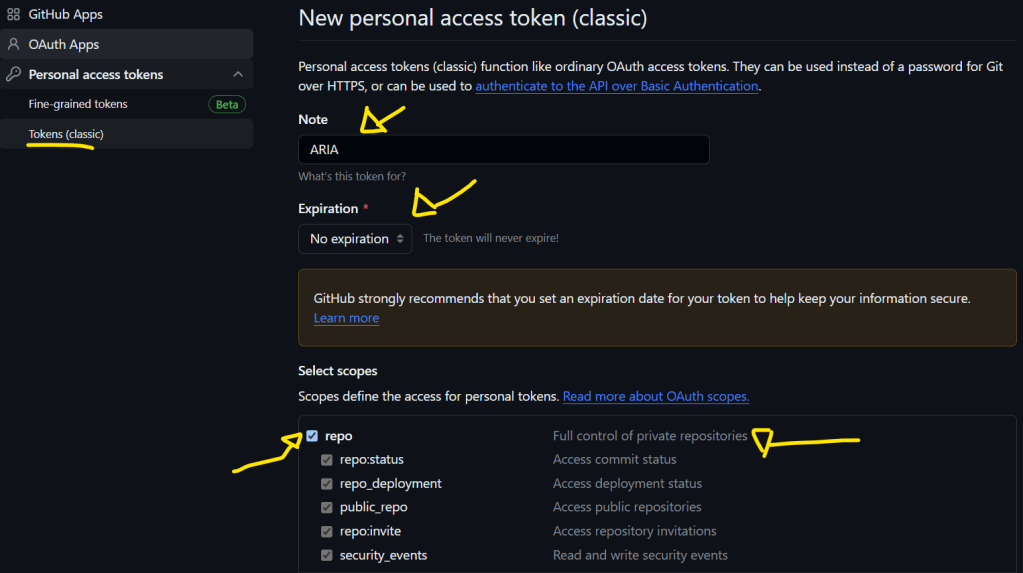Open the OAuth Apps sidebar item

64,45
